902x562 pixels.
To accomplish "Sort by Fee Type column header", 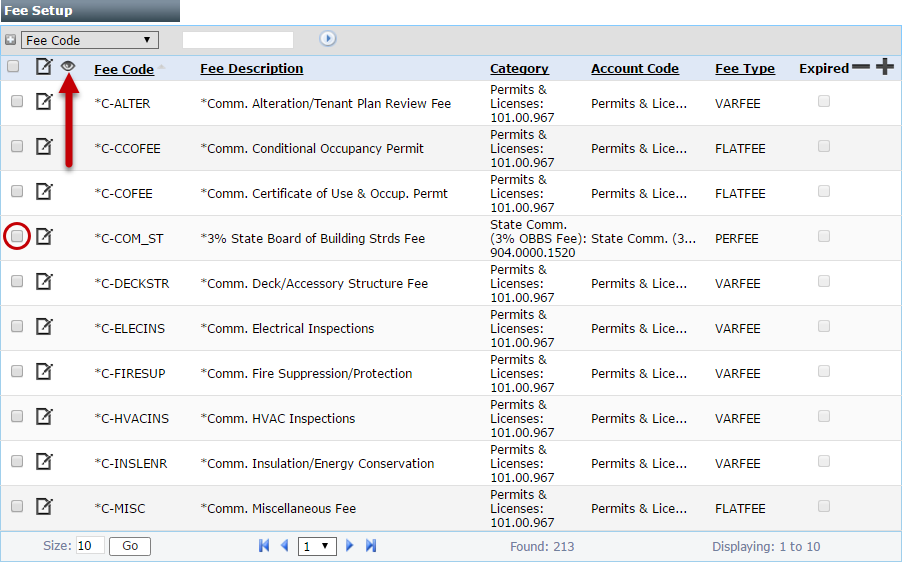I will (x=744, y=69).
